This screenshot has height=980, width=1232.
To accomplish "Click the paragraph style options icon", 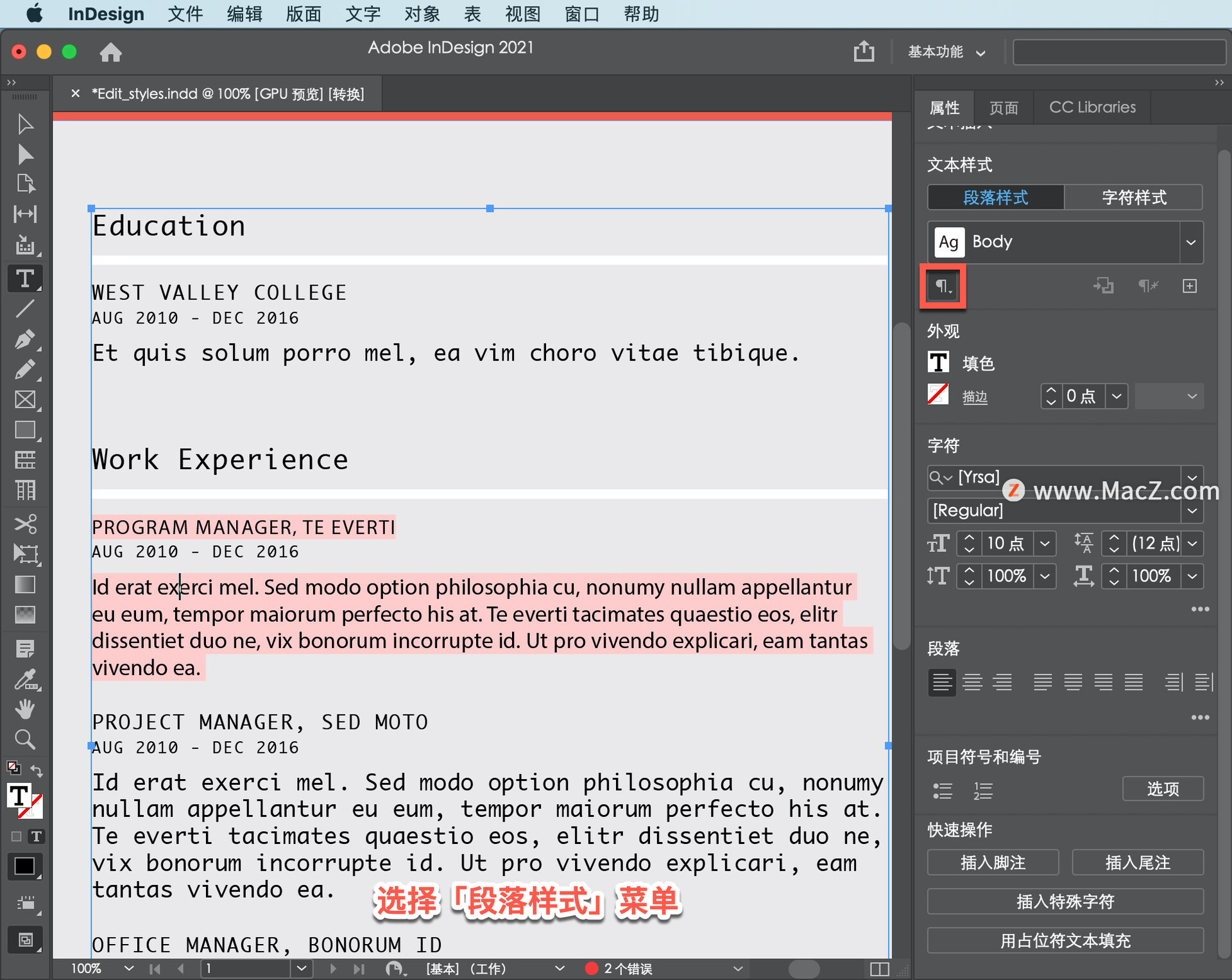I will point(942,286).
